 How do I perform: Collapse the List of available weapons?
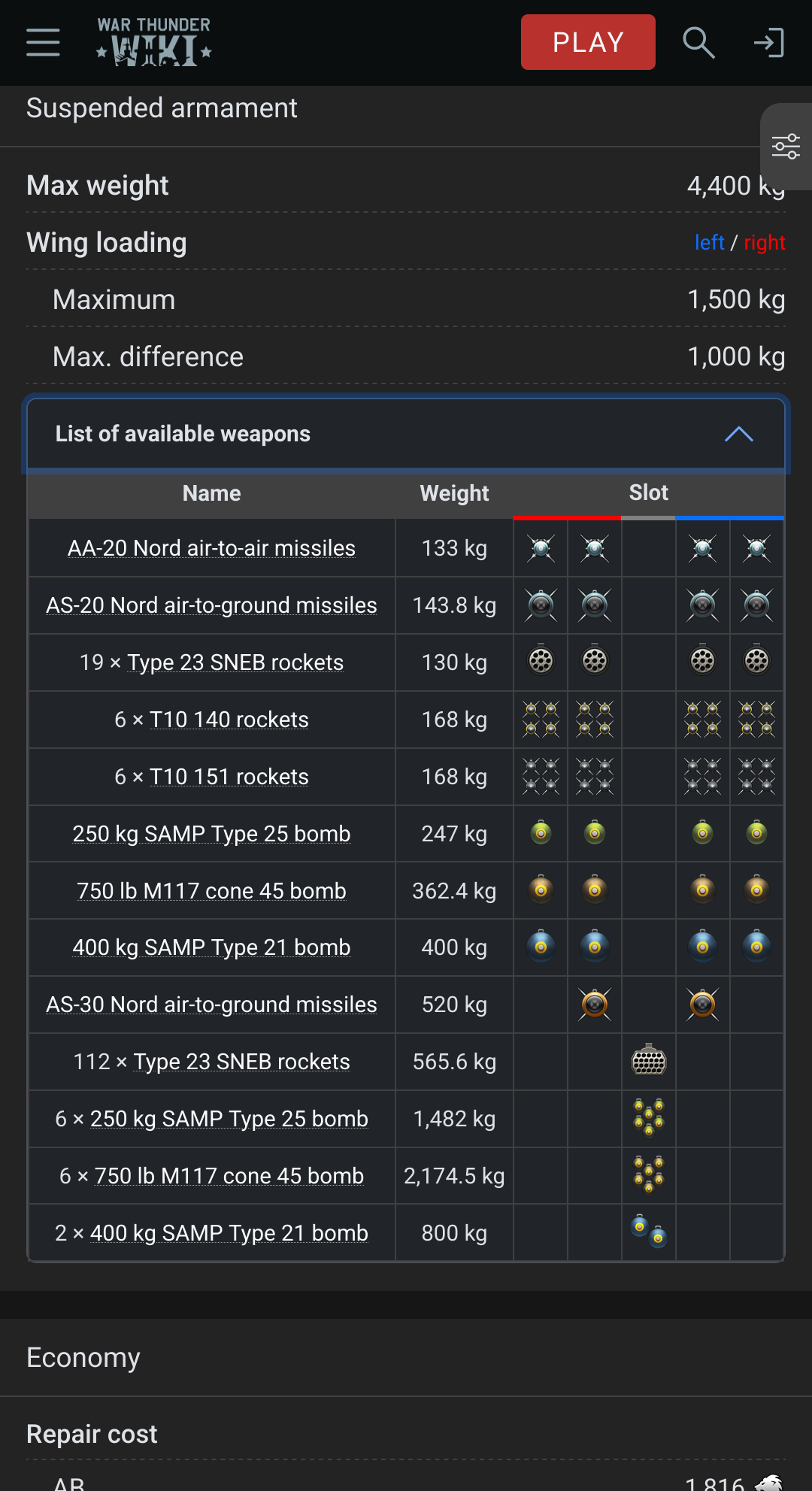click(x=183, y=434)
